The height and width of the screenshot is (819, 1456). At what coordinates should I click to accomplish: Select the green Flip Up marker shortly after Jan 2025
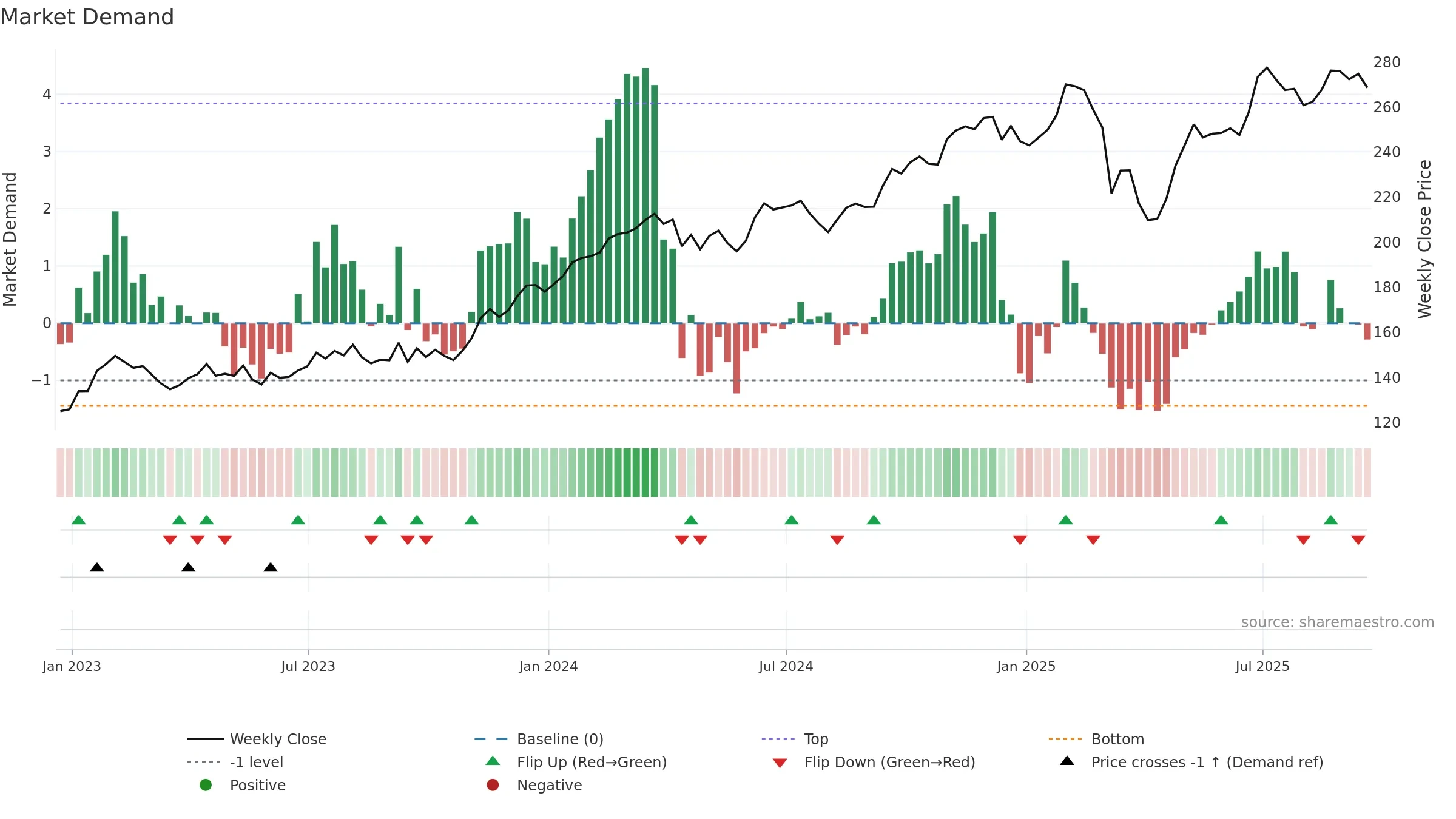pyautogui.click(x=1066, y=520)
